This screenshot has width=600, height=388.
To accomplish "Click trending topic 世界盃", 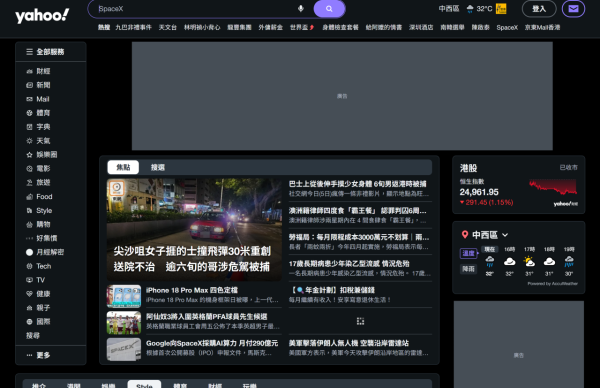I will click(x=302, y=28).
